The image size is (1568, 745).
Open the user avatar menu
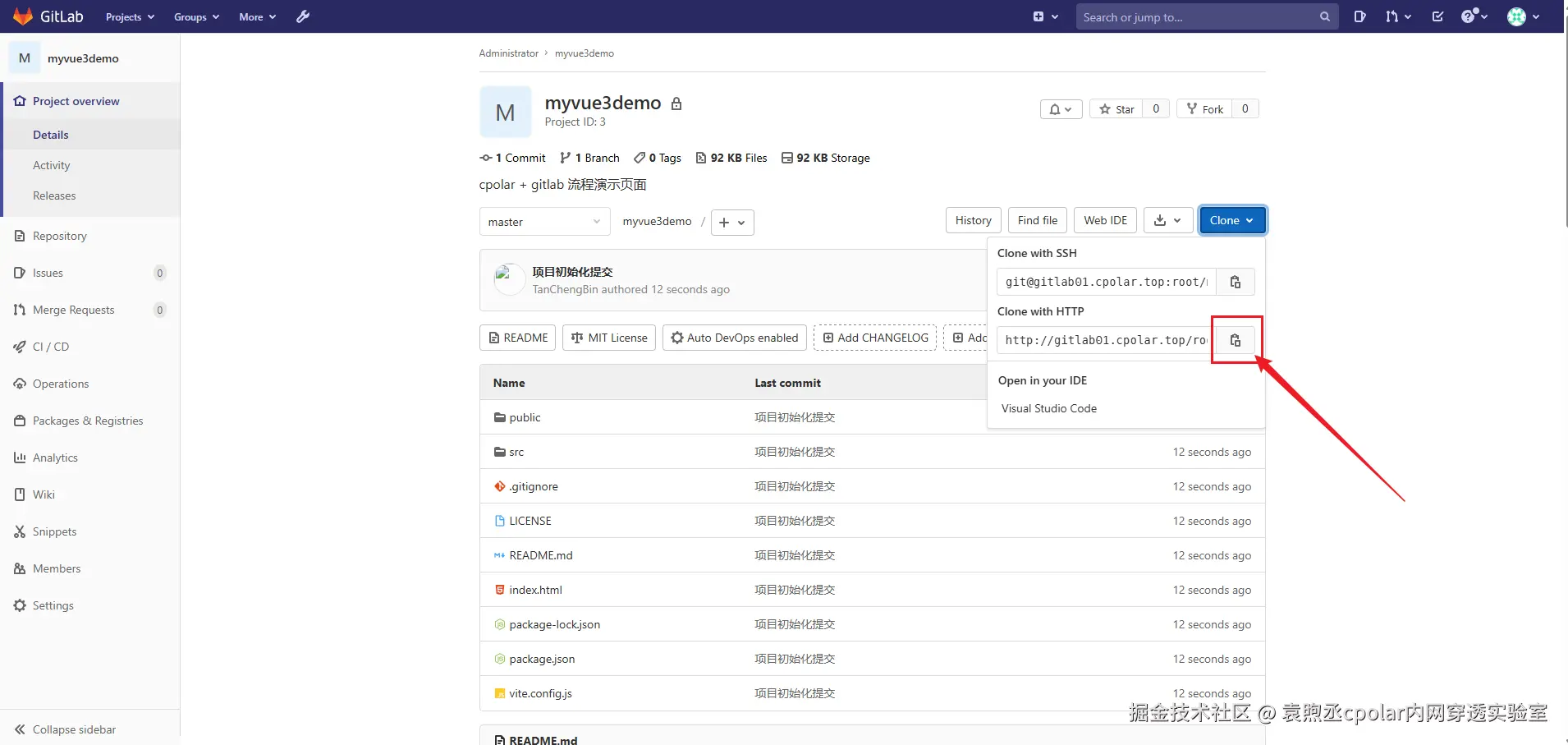pyautogui.click(x=1523, y=16)
